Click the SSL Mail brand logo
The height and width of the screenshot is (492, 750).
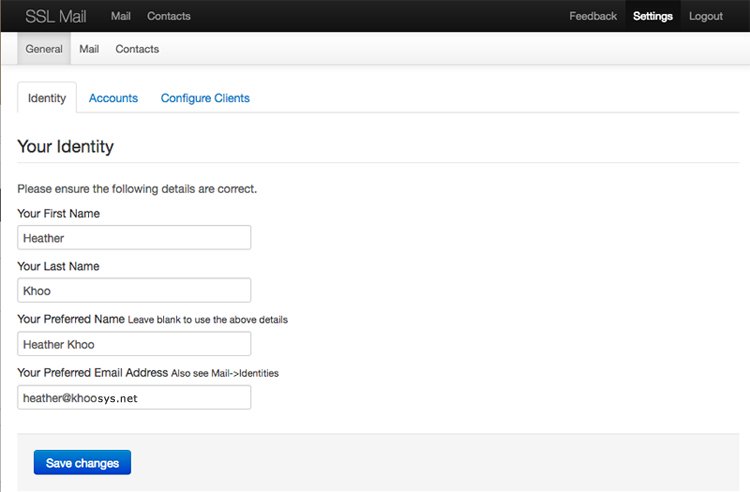point(56,16)
